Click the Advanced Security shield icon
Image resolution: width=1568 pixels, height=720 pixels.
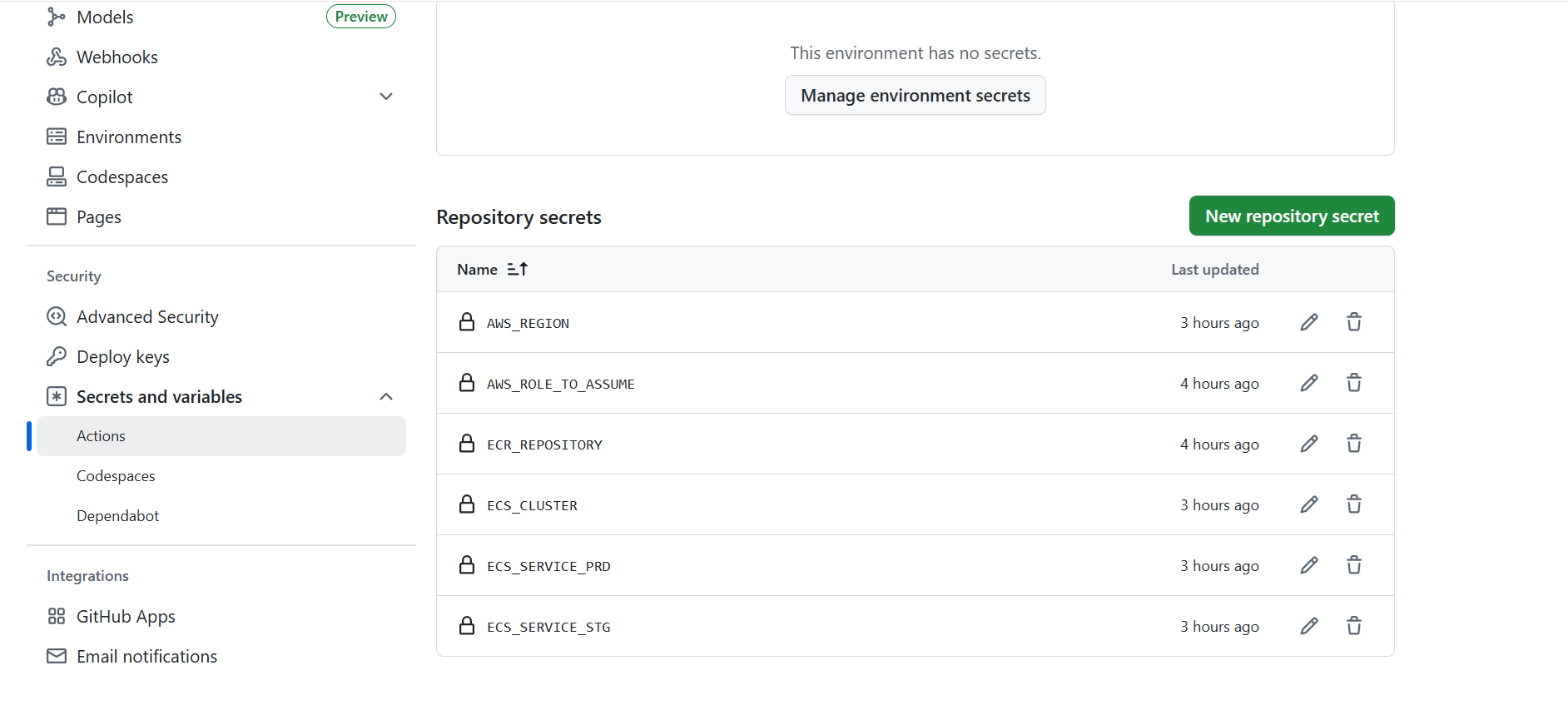(57, 316)
